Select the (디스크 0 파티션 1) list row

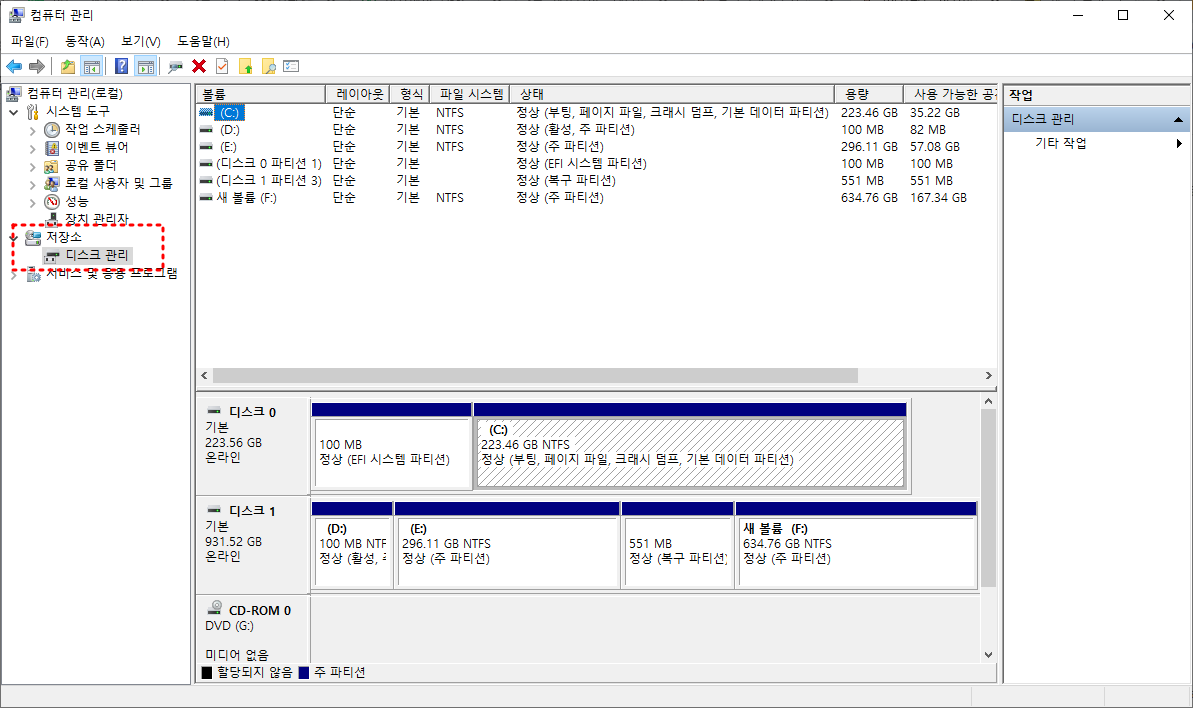point(596,164)
